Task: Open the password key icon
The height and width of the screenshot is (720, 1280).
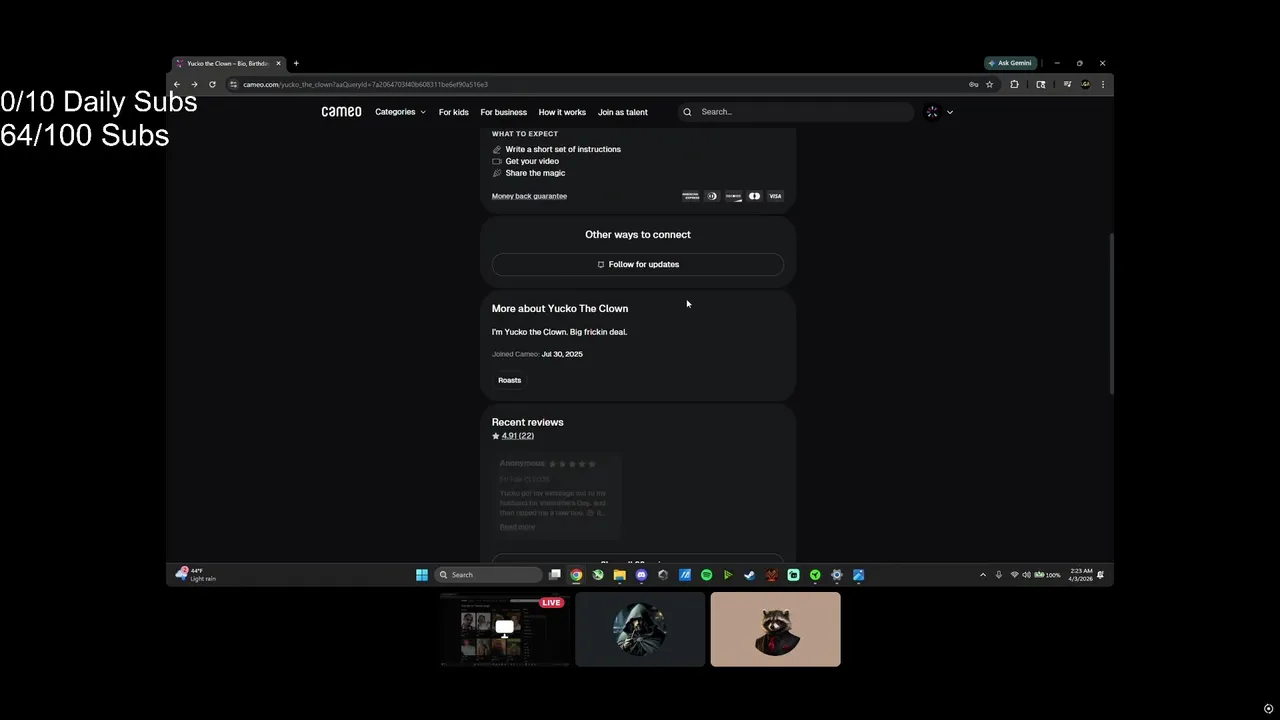Action: pos(973,85)
